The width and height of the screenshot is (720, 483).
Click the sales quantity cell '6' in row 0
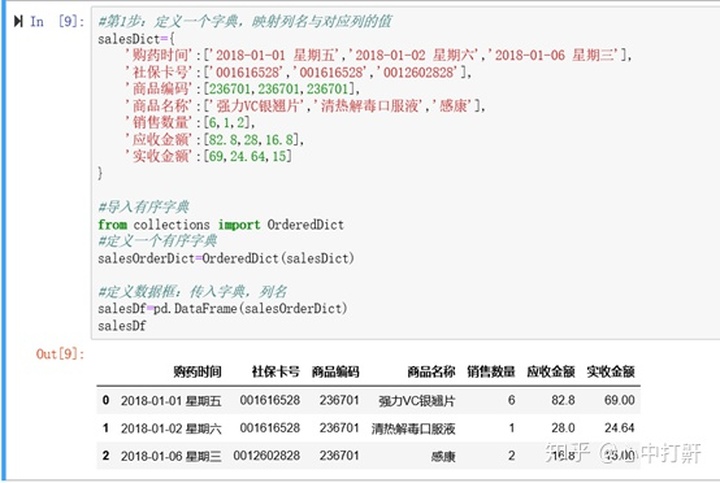(x=511, y=400)
